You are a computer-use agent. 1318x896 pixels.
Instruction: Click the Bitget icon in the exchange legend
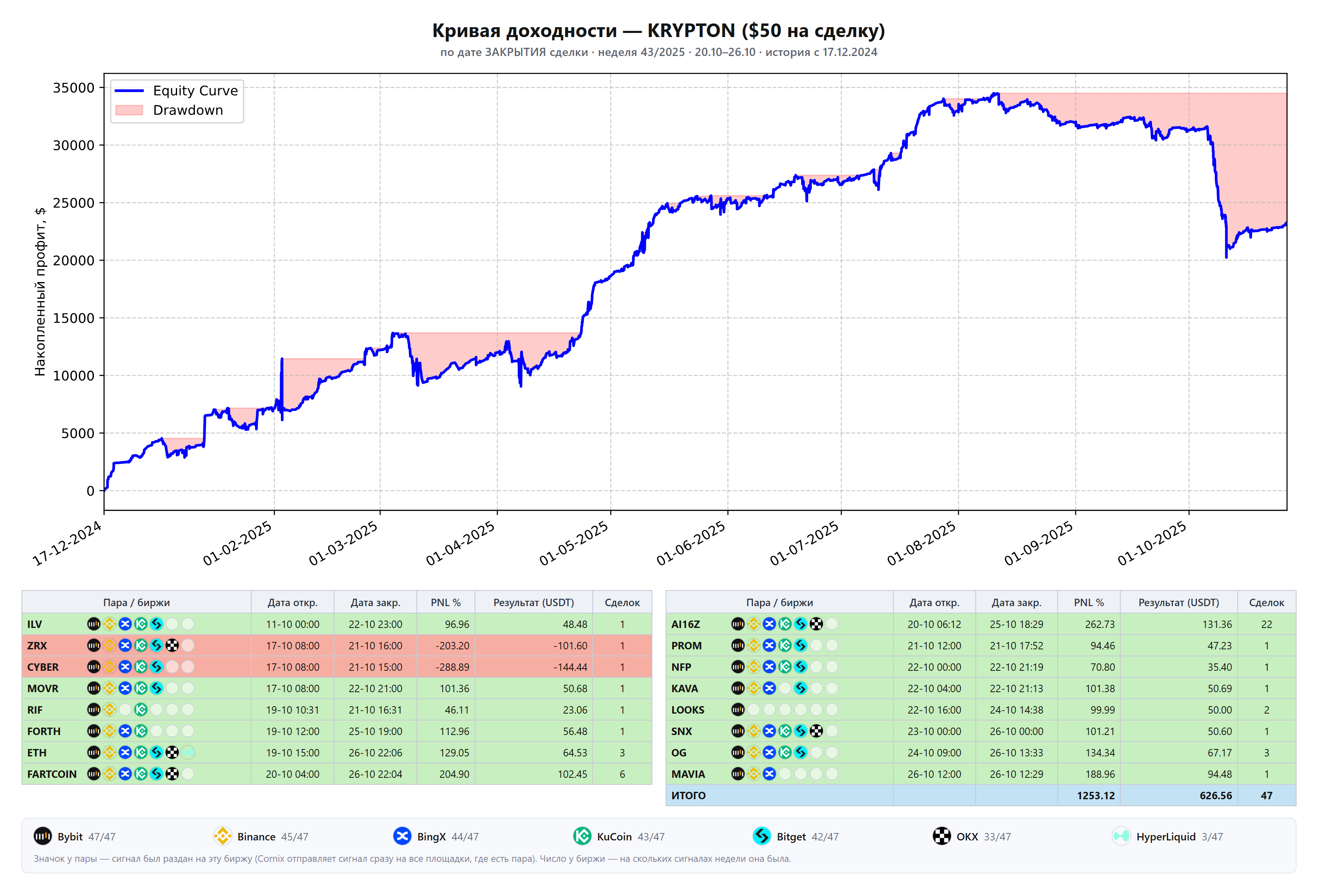pos(762,836)
